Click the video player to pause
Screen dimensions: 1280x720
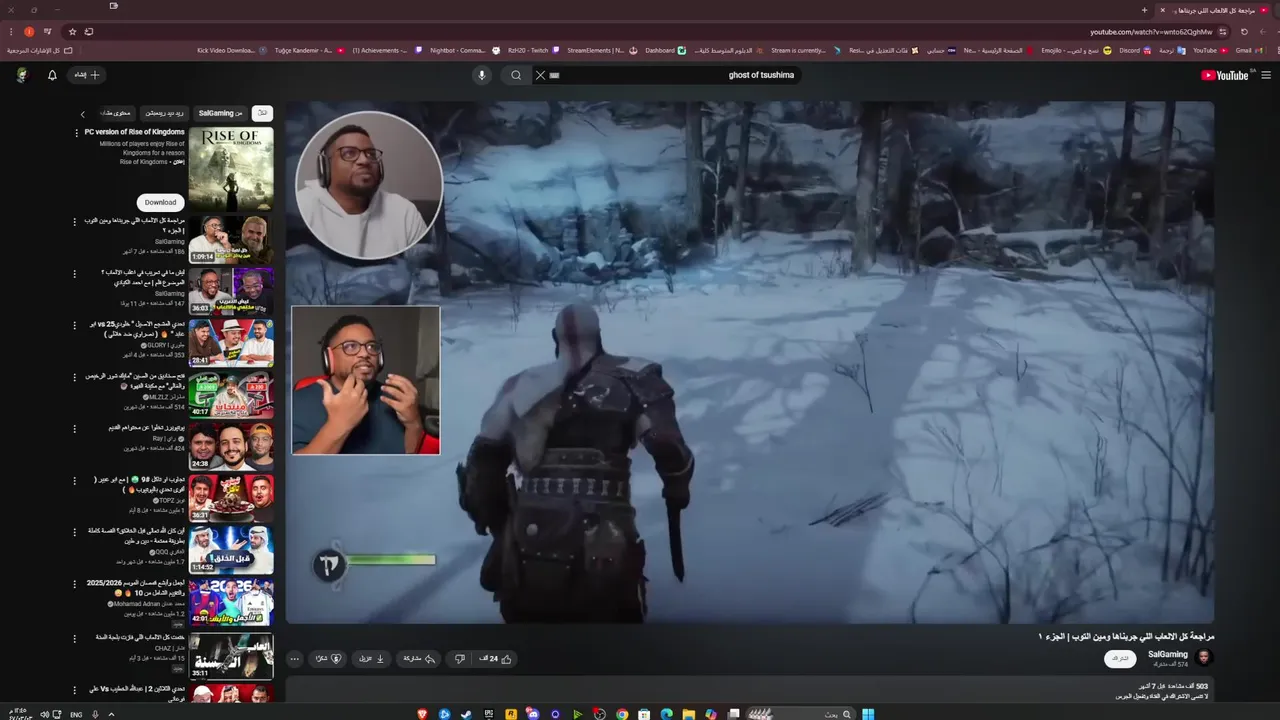[x=750, y=362]
